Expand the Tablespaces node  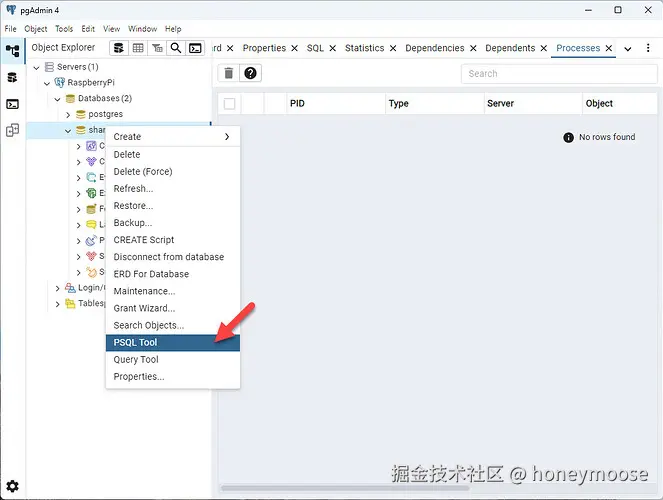(x=58, y=304)
